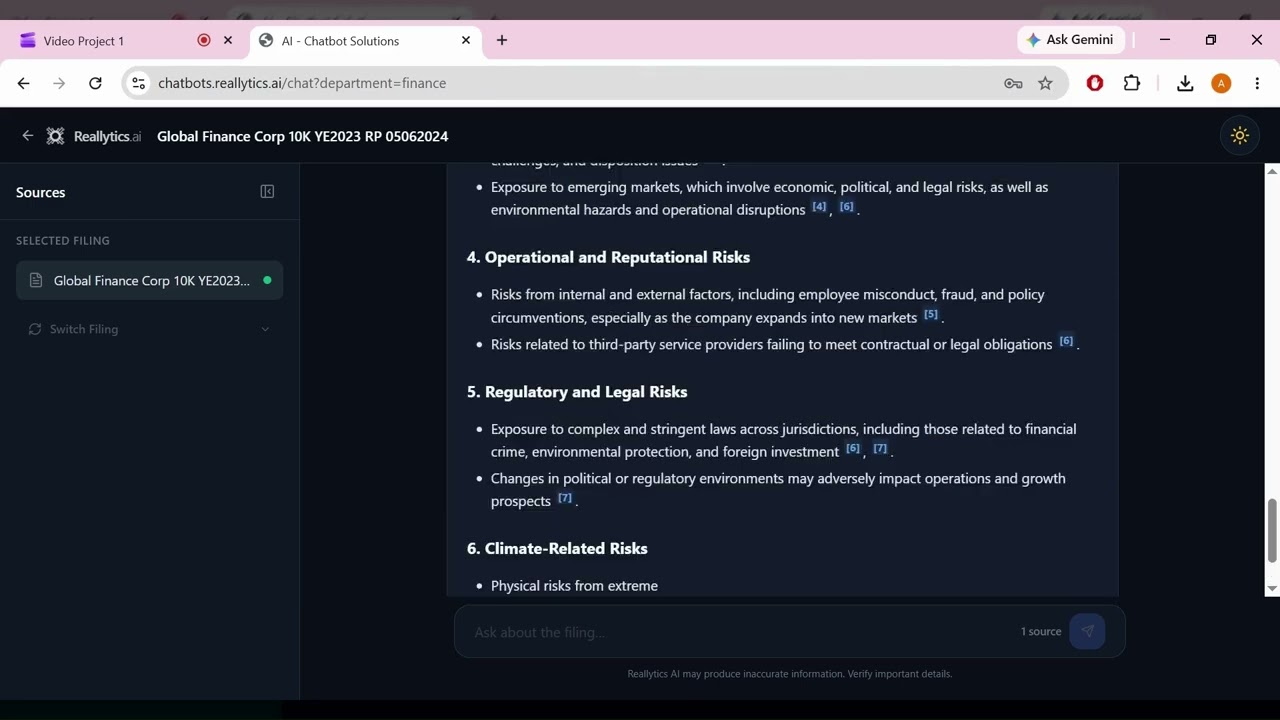
Task: Click the red shield extension icon
Action: click(1095, 83)
